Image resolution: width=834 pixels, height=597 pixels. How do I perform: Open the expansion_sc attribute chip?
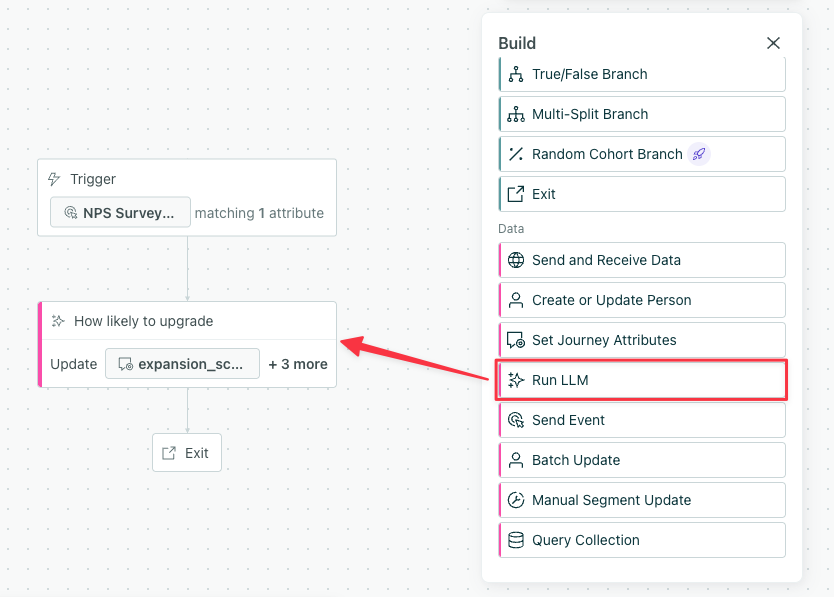click(x=182, y=364)
